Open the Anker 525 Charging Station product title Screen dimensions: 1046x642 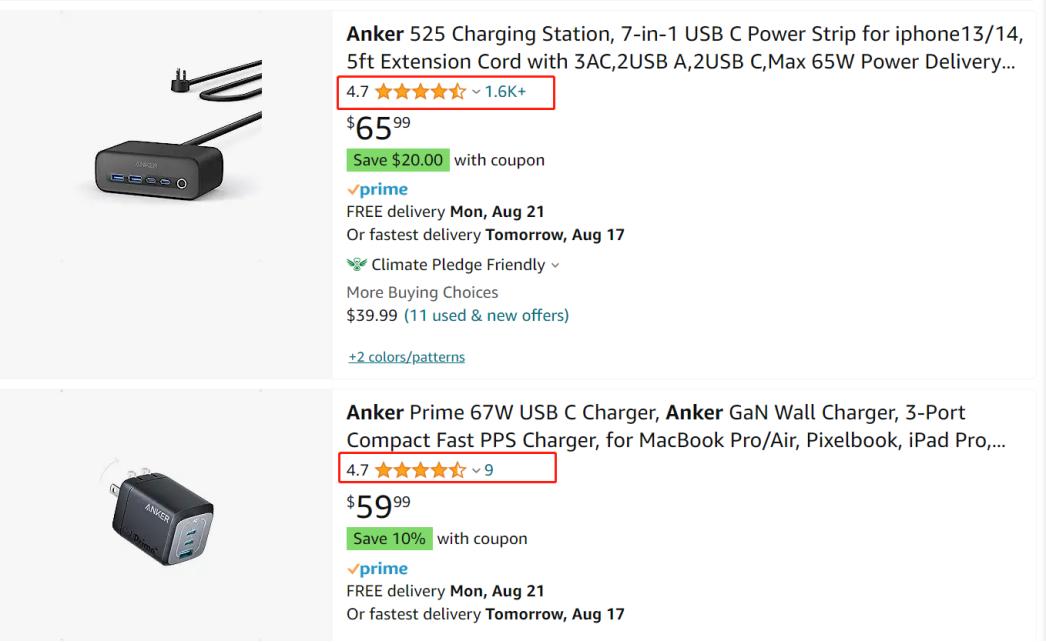click(684, 48)
